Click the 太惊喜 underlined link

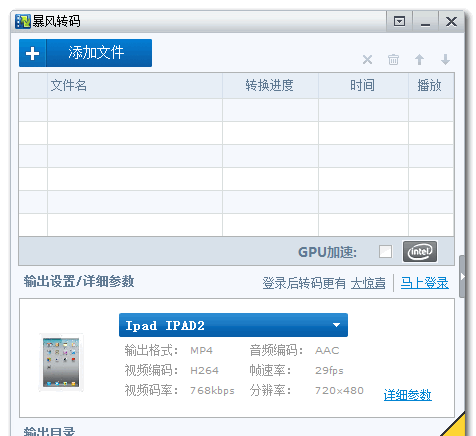(x=368, y=283)
